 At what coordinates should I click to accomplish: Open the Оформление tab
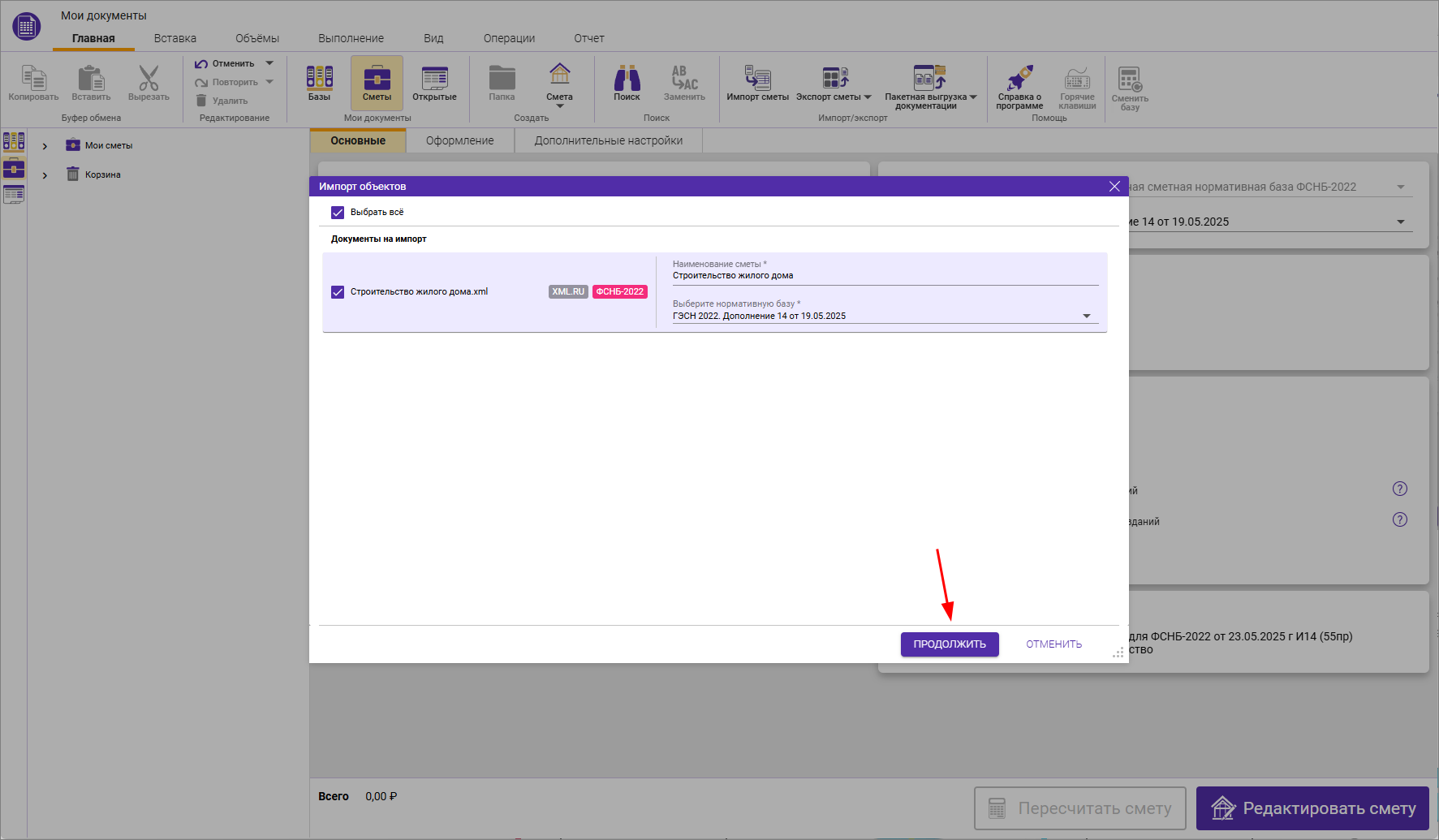click(x=459, y=140)
